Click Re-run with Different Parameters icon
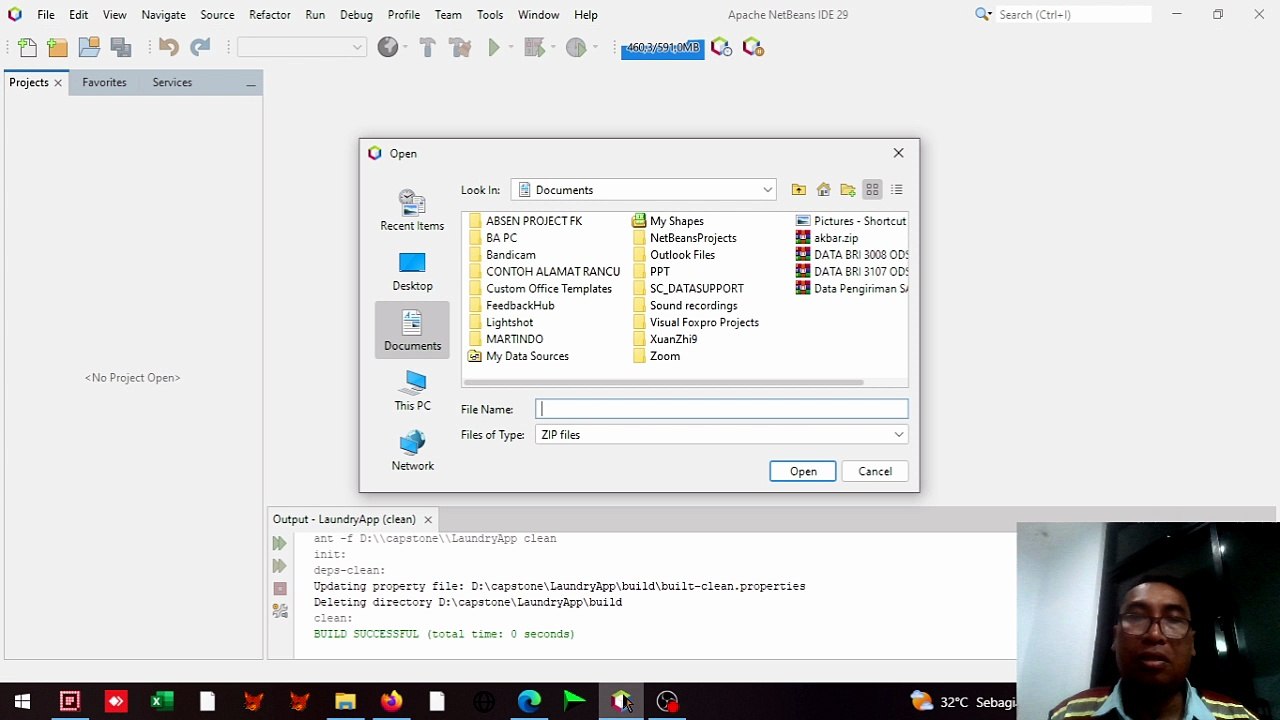Screen dimensions: 1280x720 coord(280,566)
